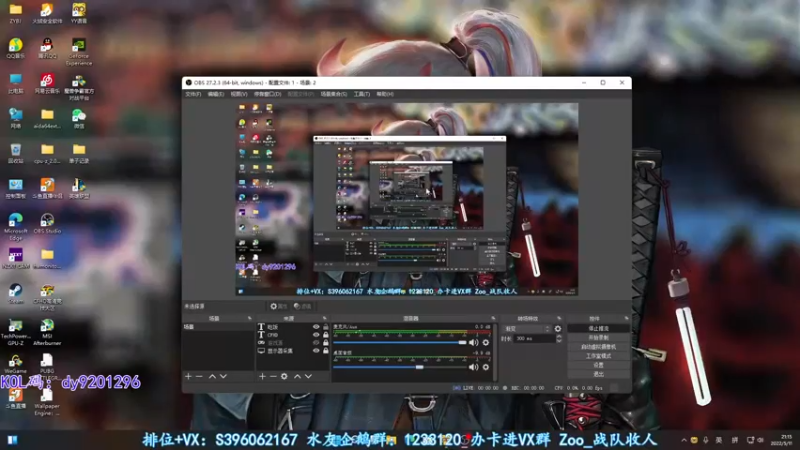Remove the selected scene with the minus icon

[199, 377]
